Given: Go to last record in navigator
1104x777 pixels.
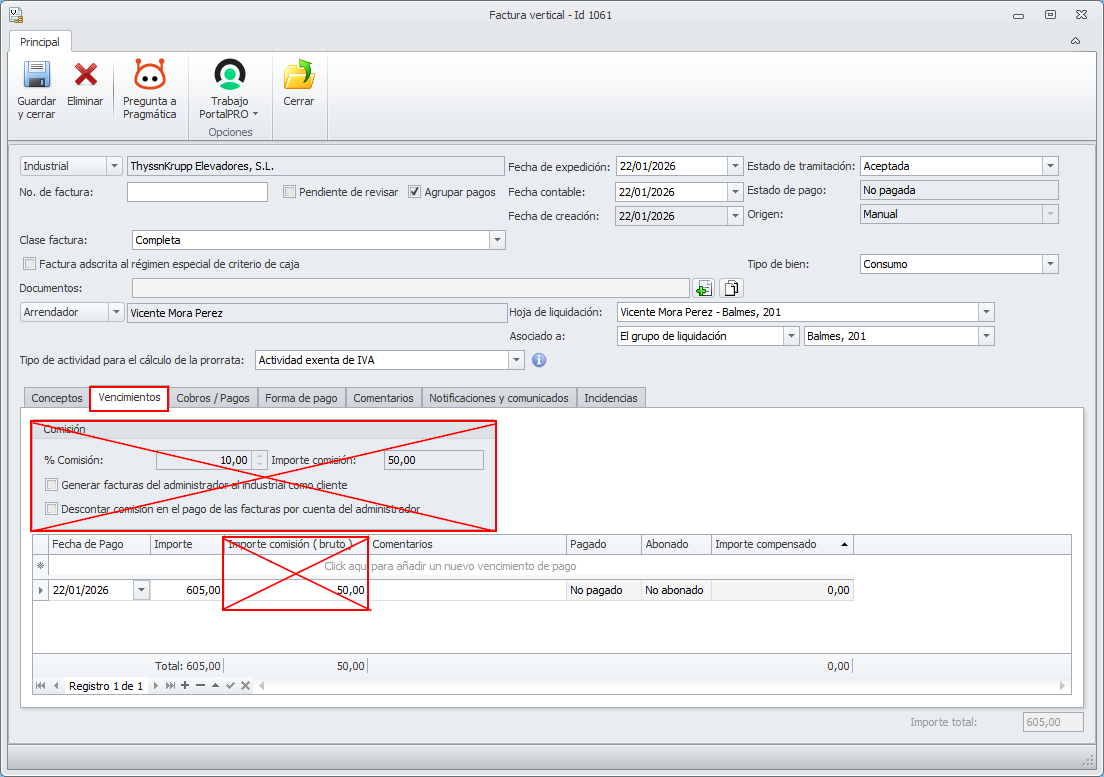Looking at the screenshot, I should tap(170, 686).
